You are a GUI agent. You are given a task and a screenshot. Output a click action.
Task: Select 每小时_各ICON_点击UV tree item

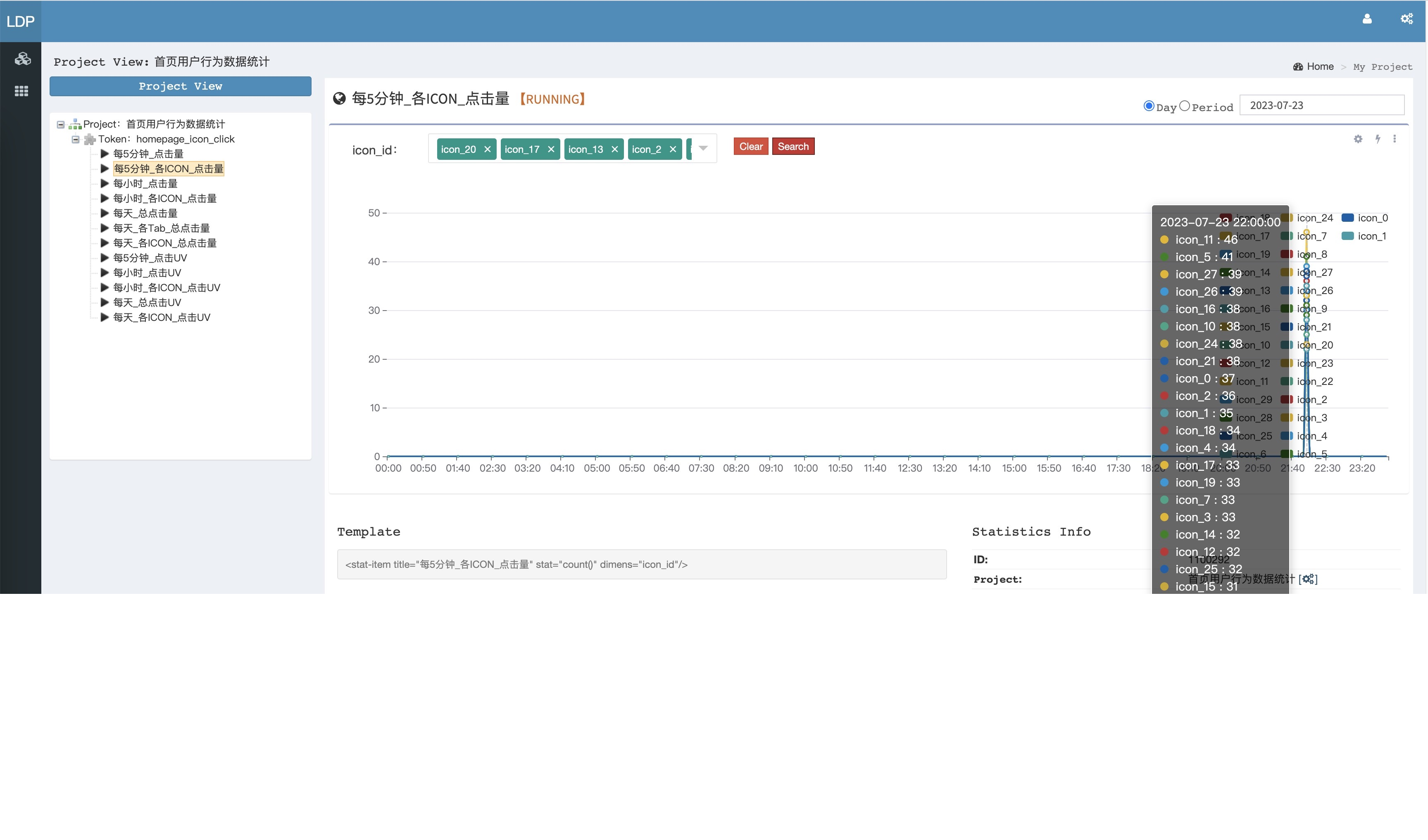pyautogui.click(x=167, y=288)
